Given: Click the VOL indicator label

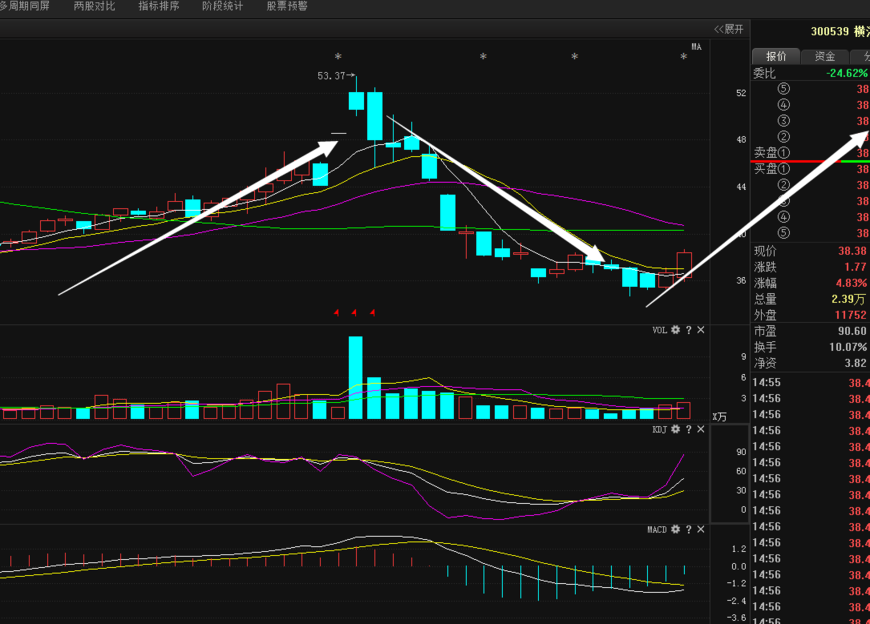Looking at the screenshot, I should (659, 330).
